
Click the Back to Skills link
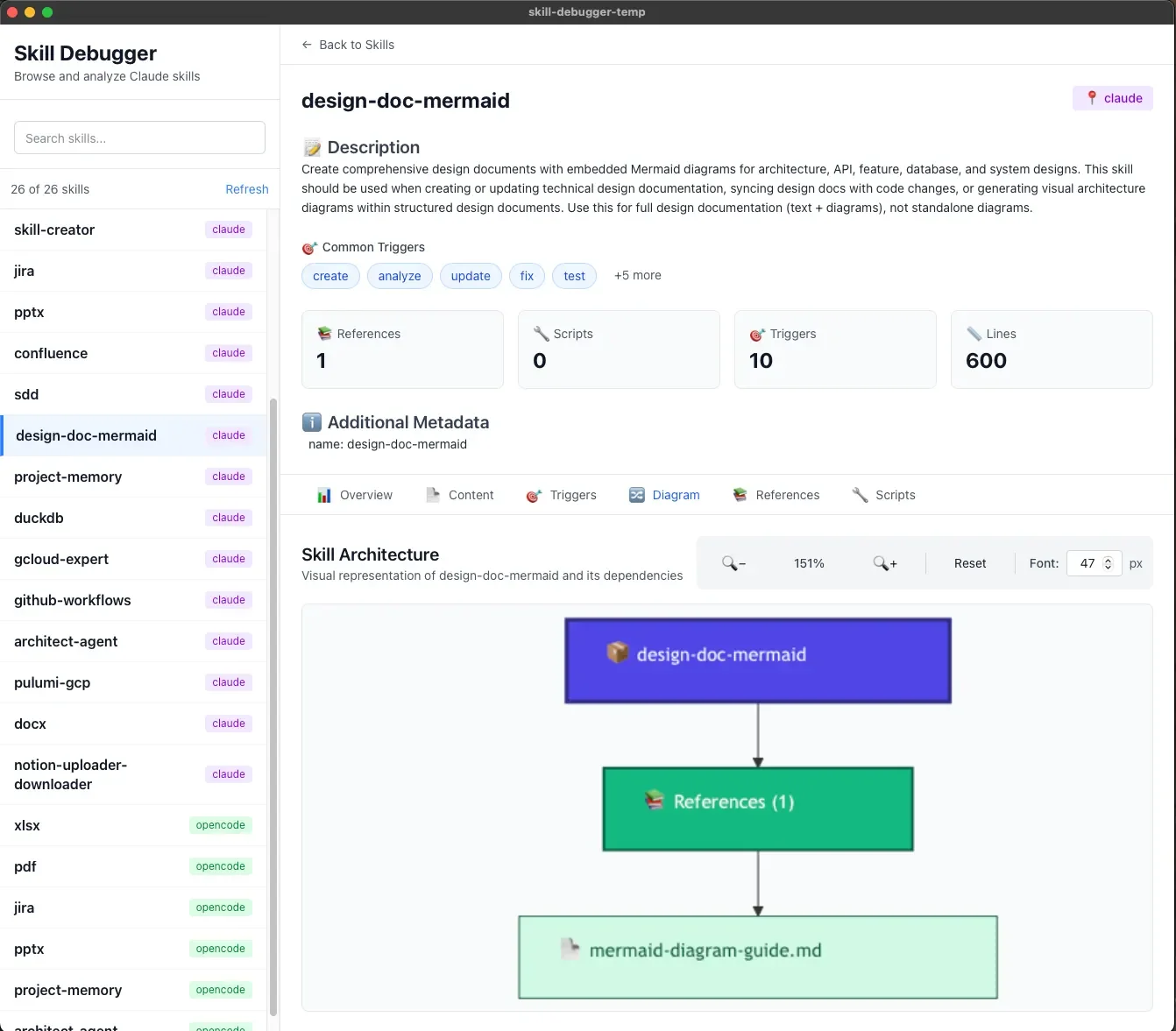click(348, 45)
